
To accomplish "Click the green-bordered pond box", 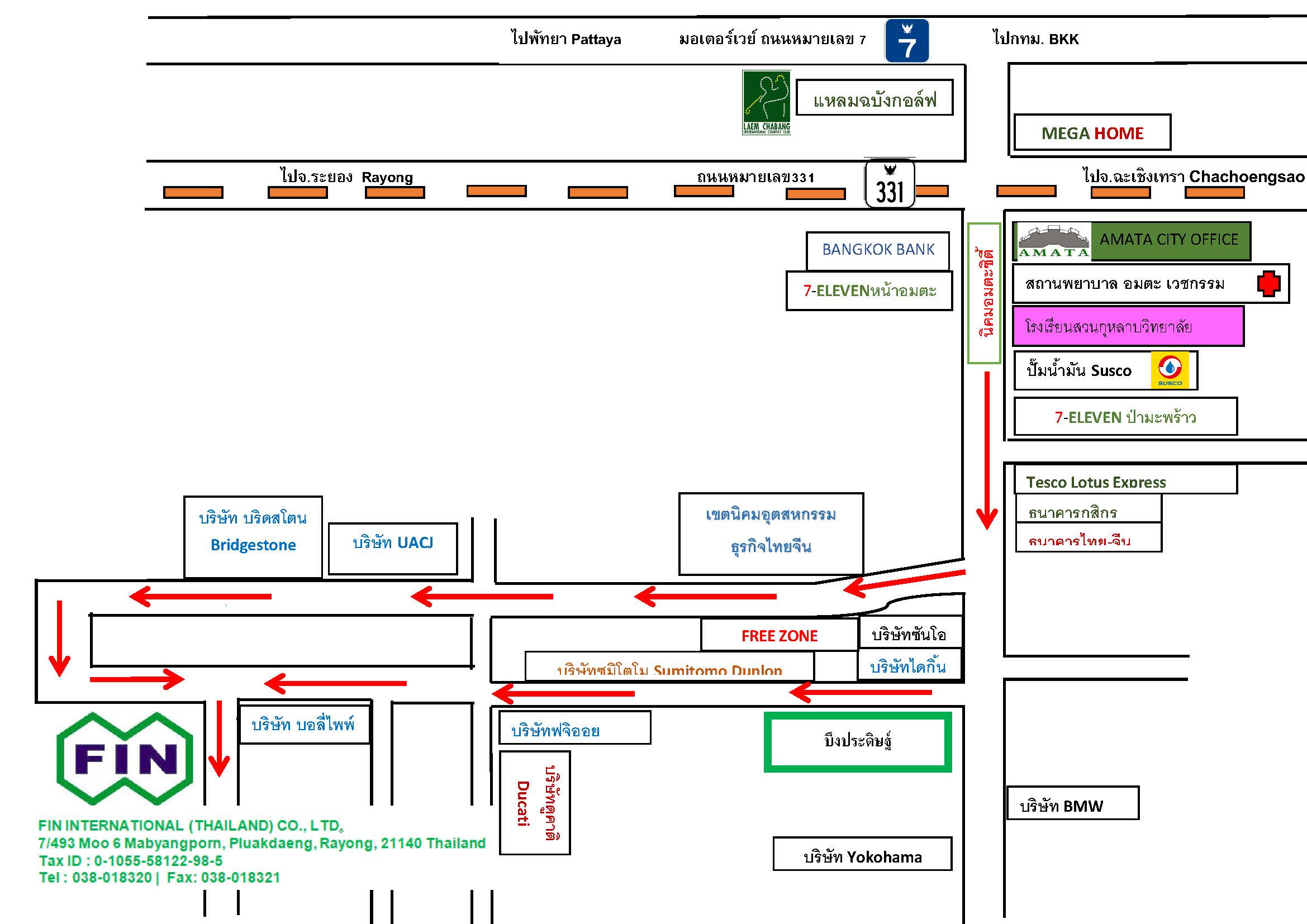I will click(858, 742).
